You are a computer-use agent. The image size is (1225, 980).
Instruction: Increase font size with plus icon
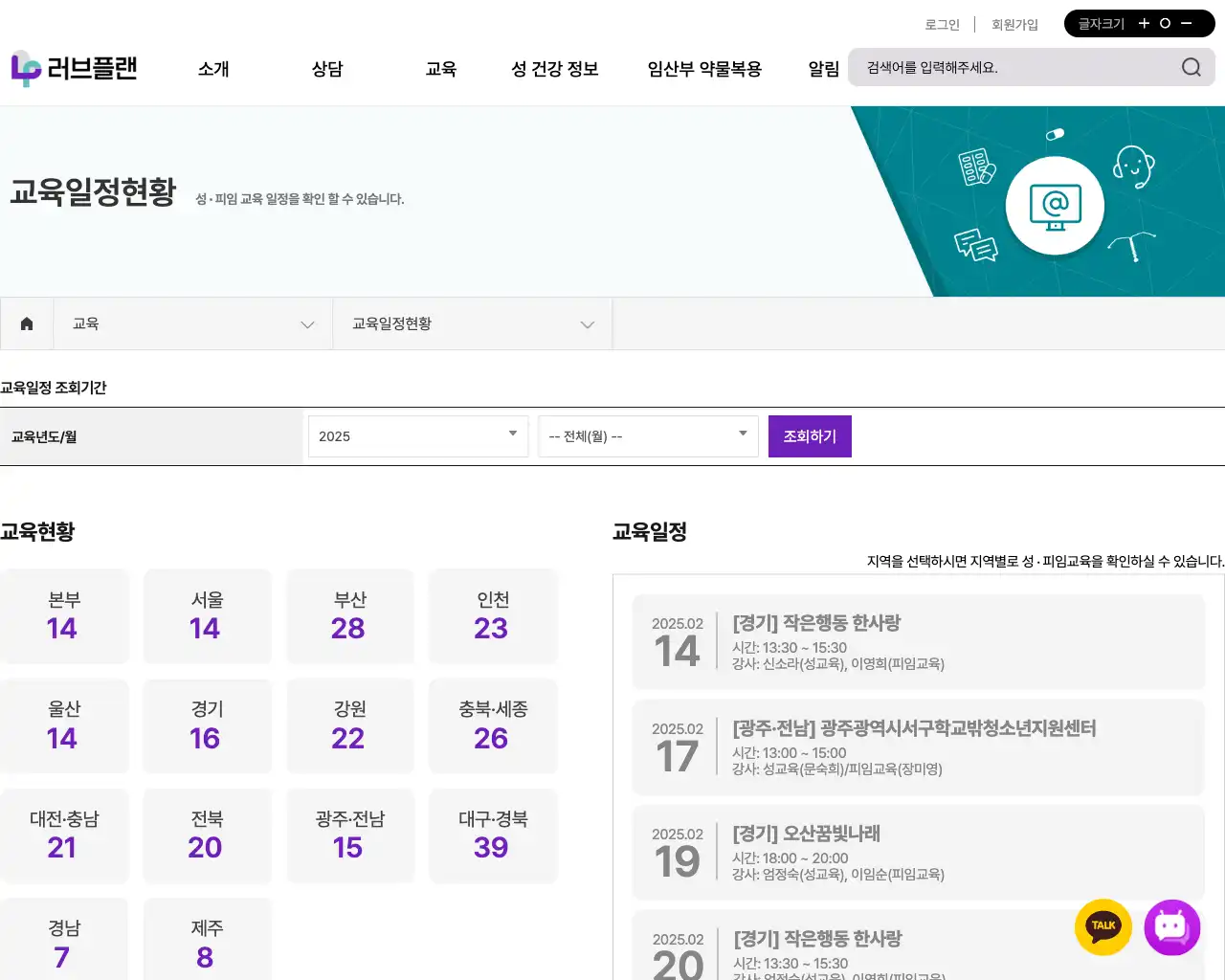click(x=1144, y=24)
